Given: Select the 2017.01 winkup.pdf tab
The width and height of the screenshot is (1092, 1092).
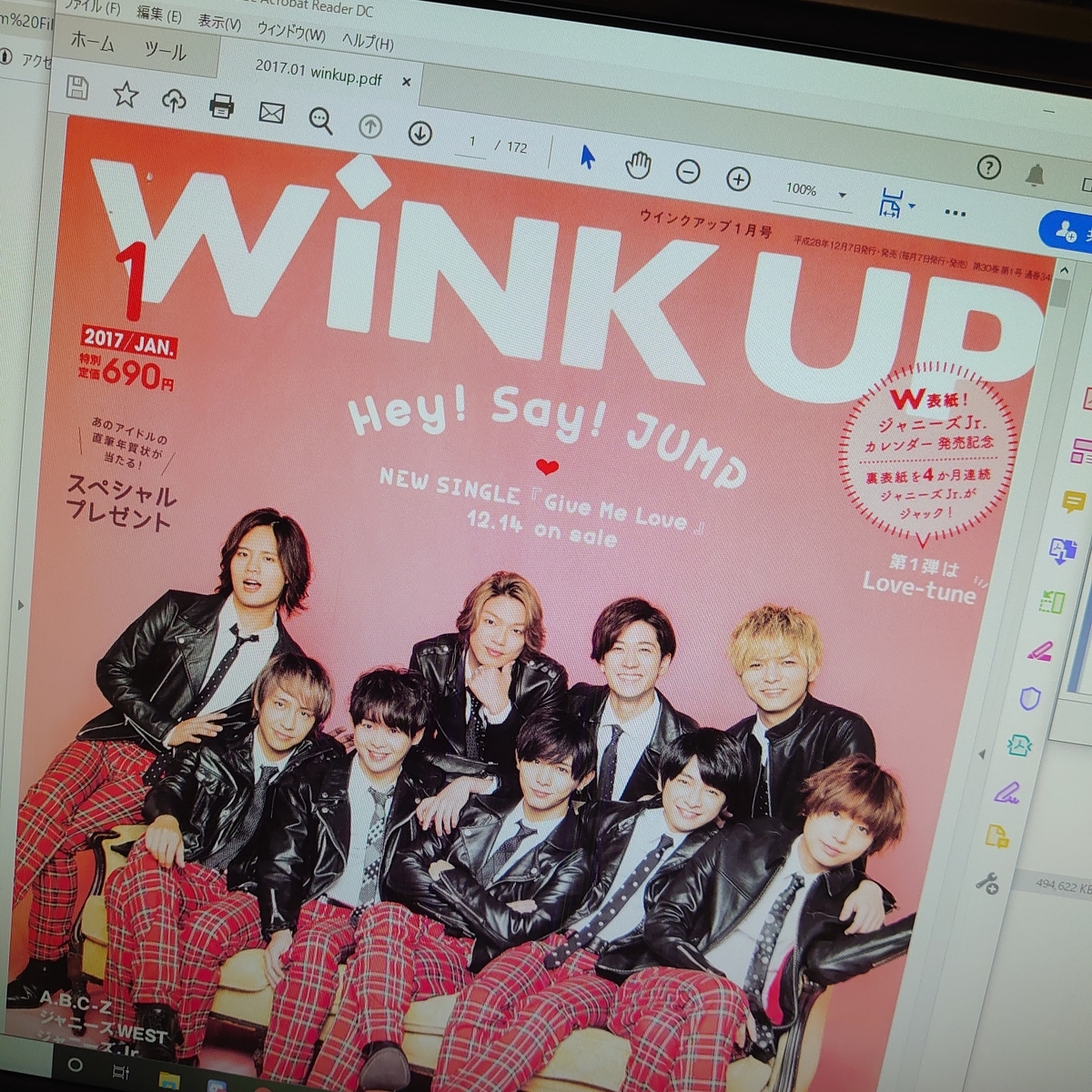Looking at the screenshot, I should click(x=318, y=71).
